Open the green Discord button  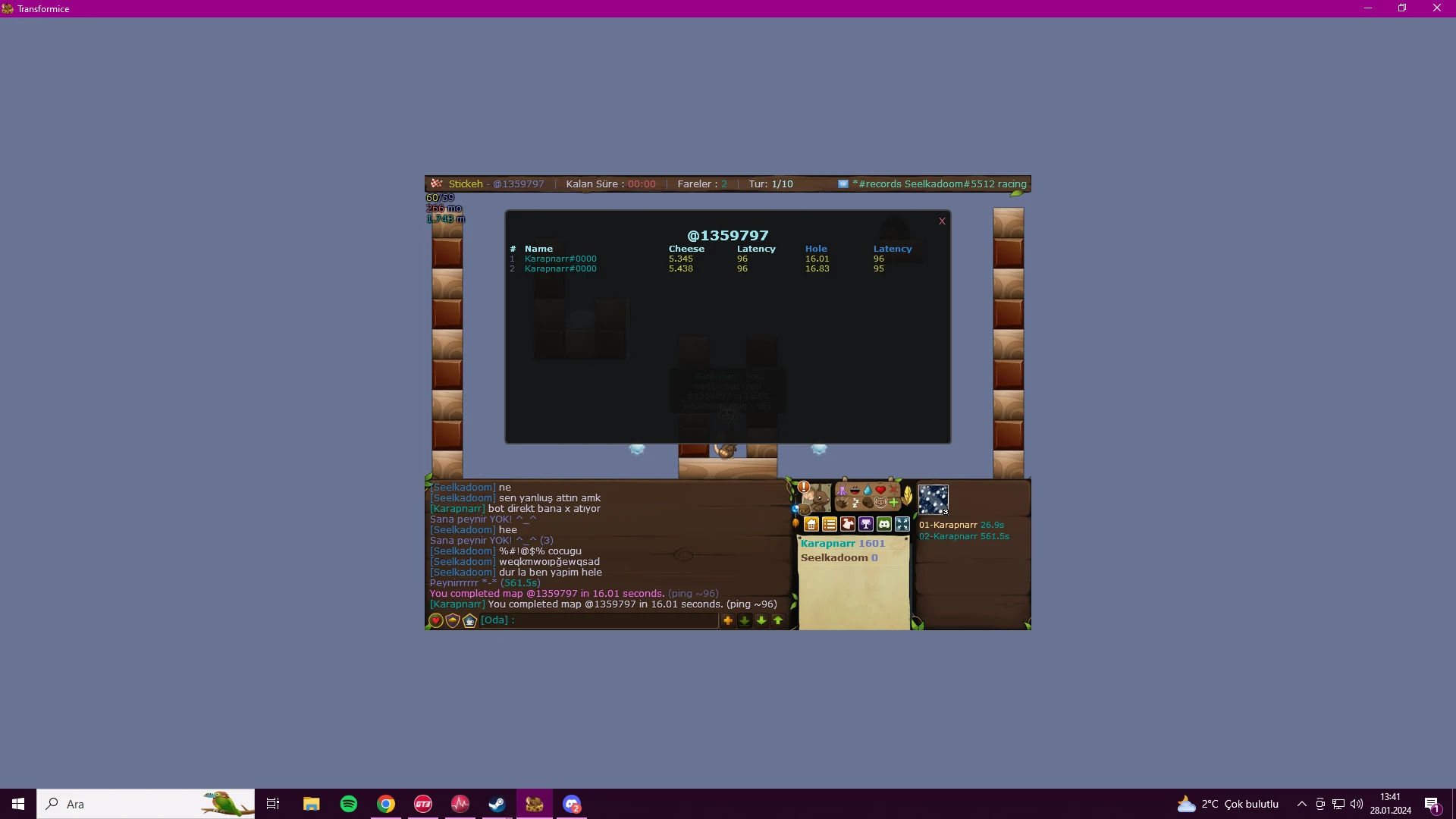point(884,524)
